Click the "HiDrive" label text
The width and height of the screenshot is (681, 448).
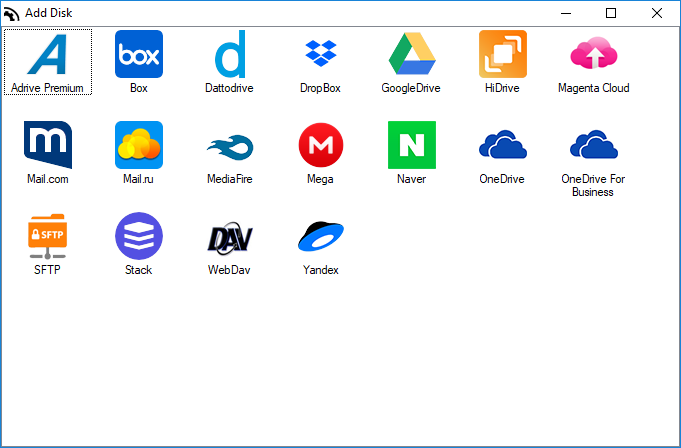click(x=502, y=88)
